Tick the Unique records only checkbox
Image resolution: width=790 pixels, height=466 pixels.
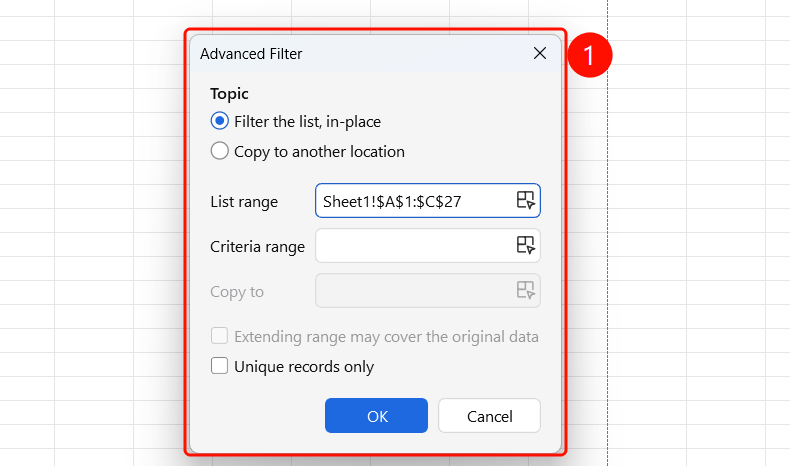pyautogui.click(x=220, y=366)
